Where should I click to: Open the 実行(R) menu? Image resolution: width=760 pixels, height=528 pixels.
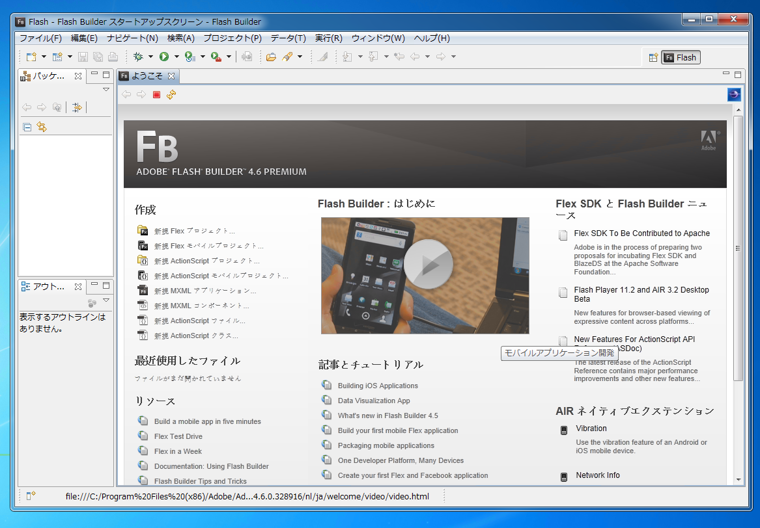(329, 38)
